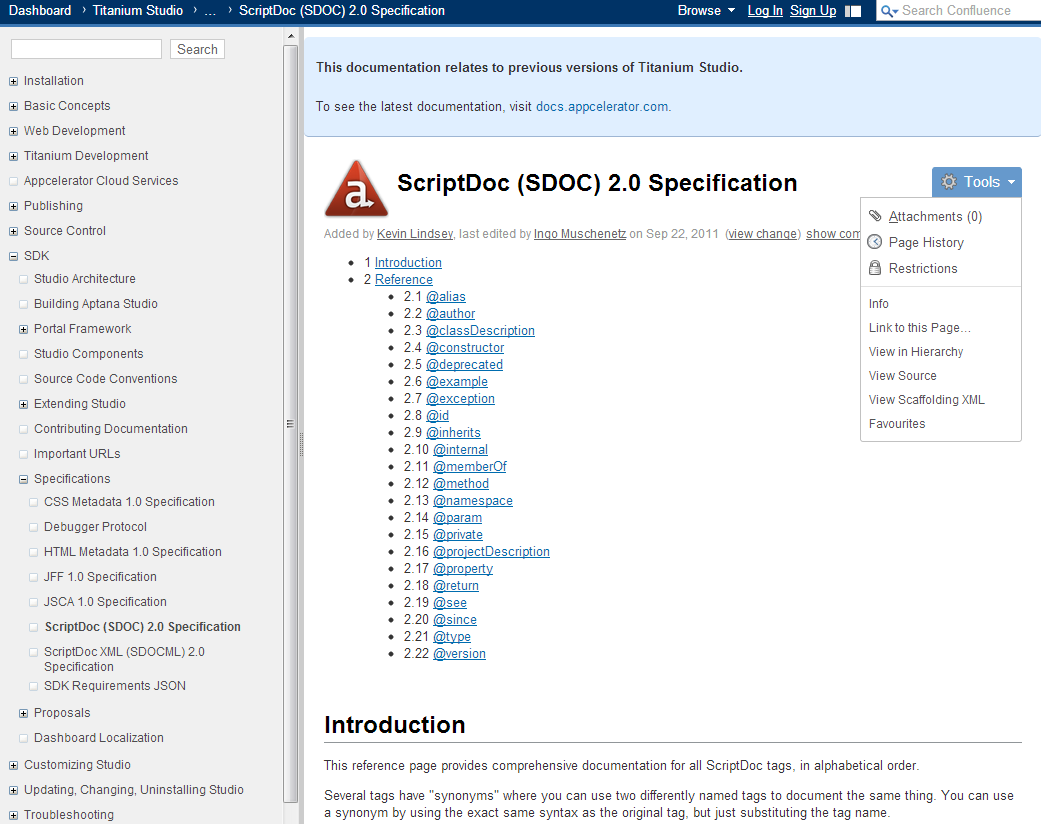The height and width of the screenshot is (824, 1041).
Task: Jump to the @version link
Action: [459, 654]
